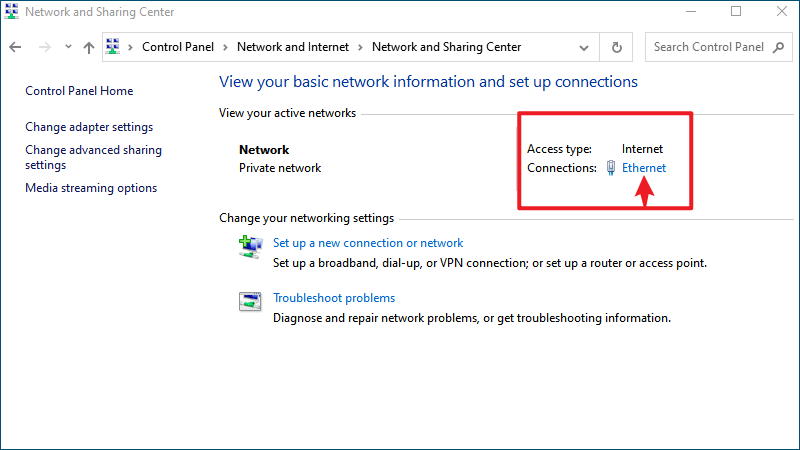This screenshot has height=450, width=800.
Task: Go up one level with the up arrow
Action: tap(89, 47)
